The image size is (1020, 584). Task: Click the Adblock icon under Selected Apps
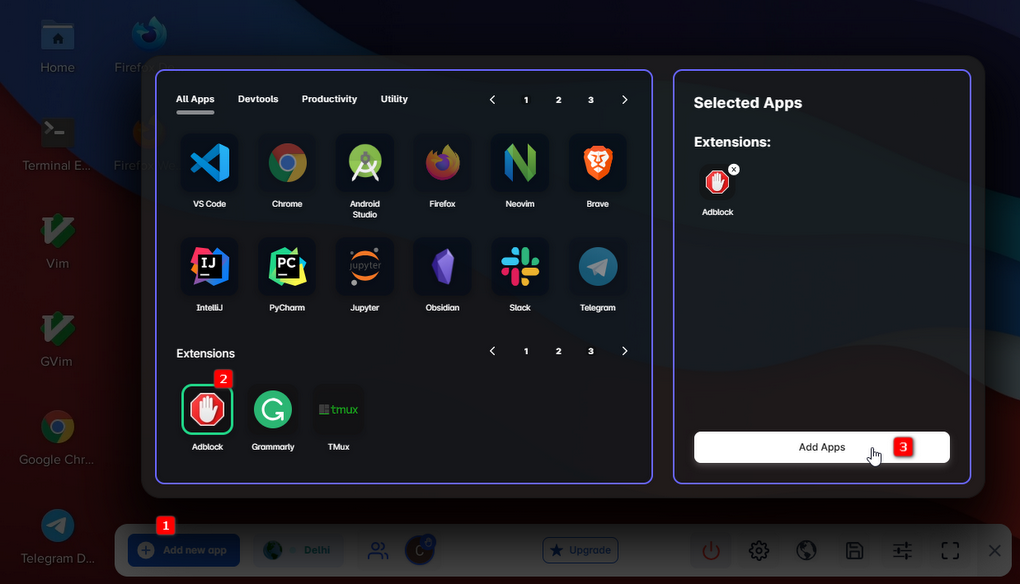click(717, 183)
